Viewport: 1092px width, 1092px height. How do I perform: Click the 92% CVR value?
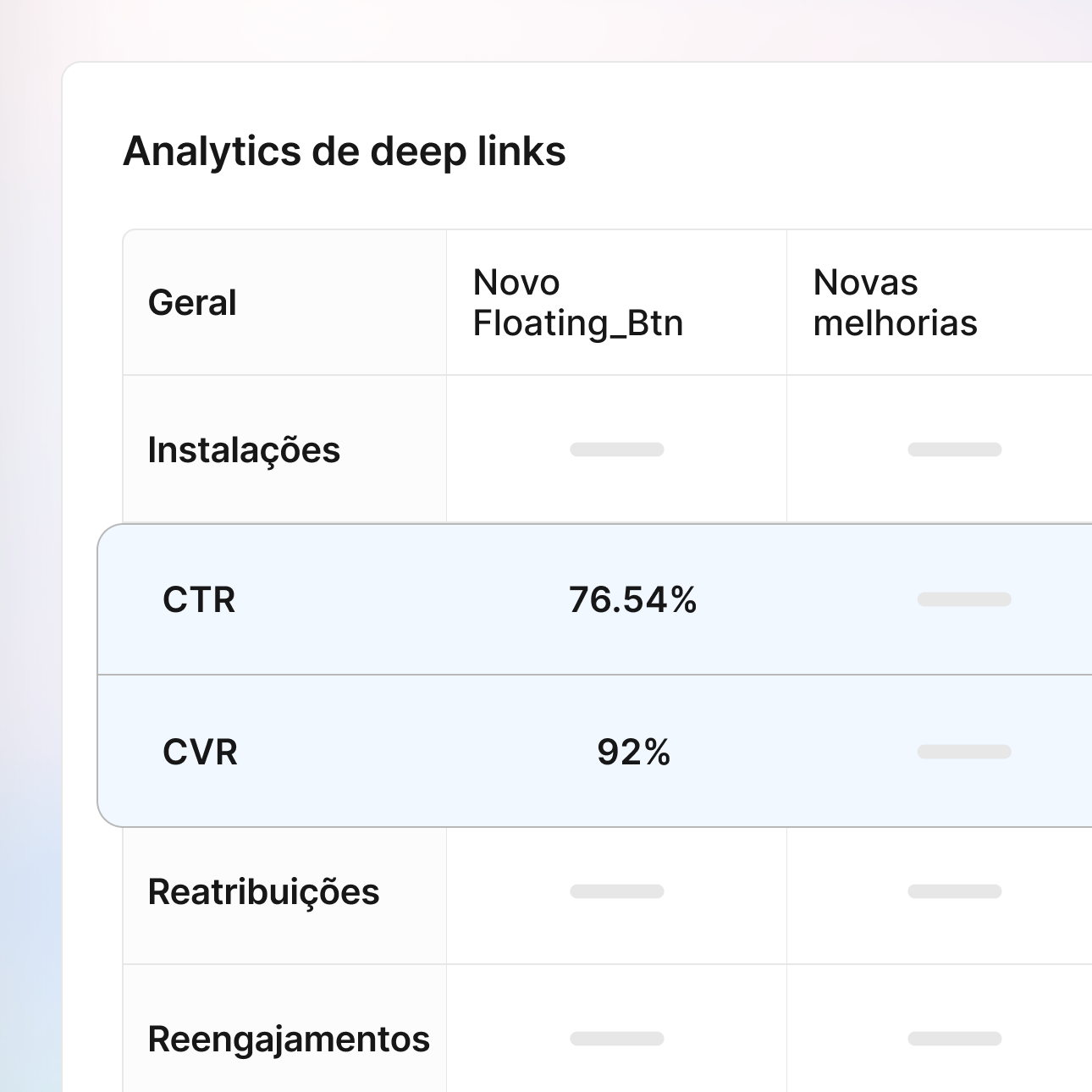tap(634, 753)
